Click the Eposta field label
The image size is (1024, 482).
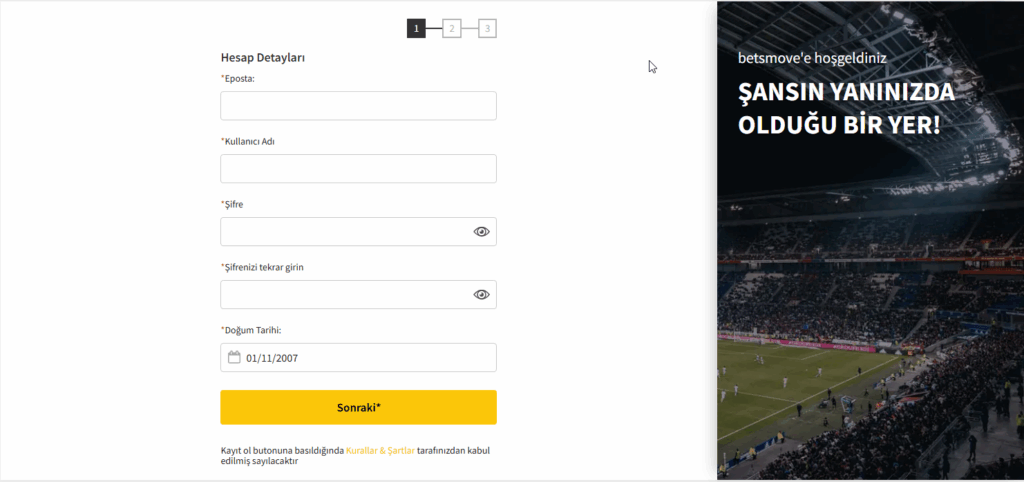click(239, 78)
